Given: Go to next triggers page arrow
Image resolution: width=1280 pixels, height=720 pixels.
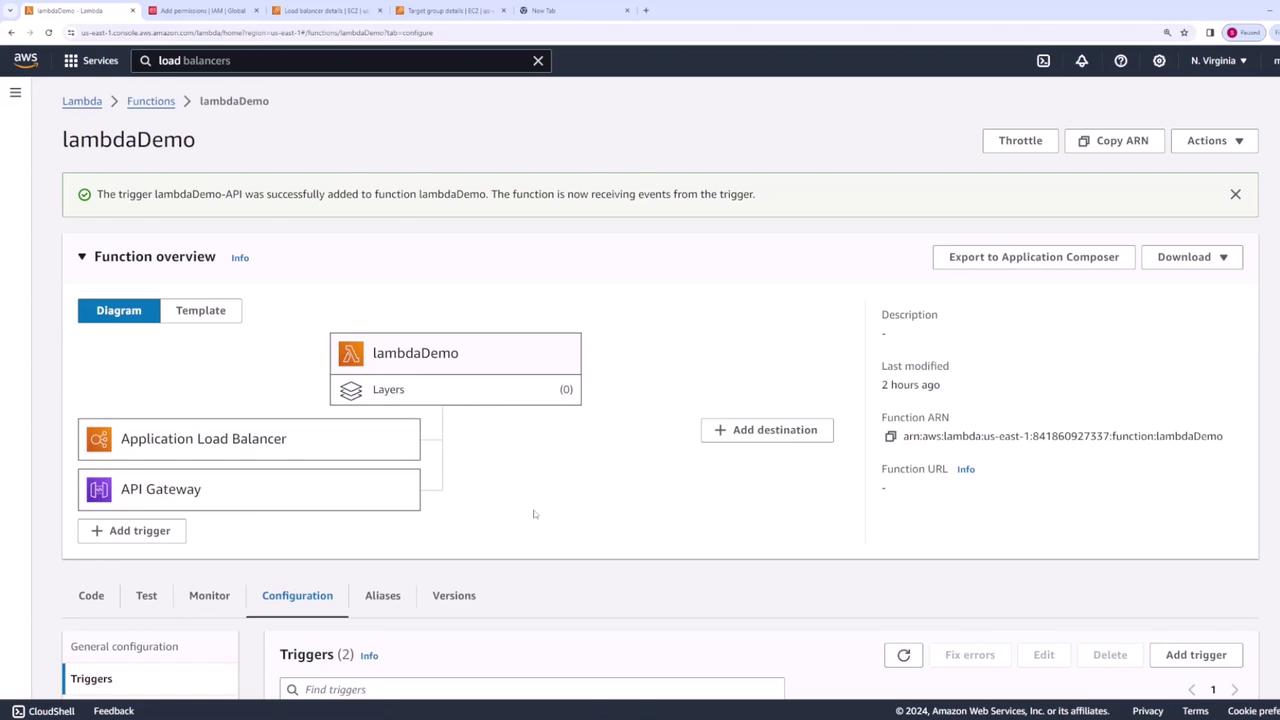Looking at the screenshot, I should point(1235,690).
